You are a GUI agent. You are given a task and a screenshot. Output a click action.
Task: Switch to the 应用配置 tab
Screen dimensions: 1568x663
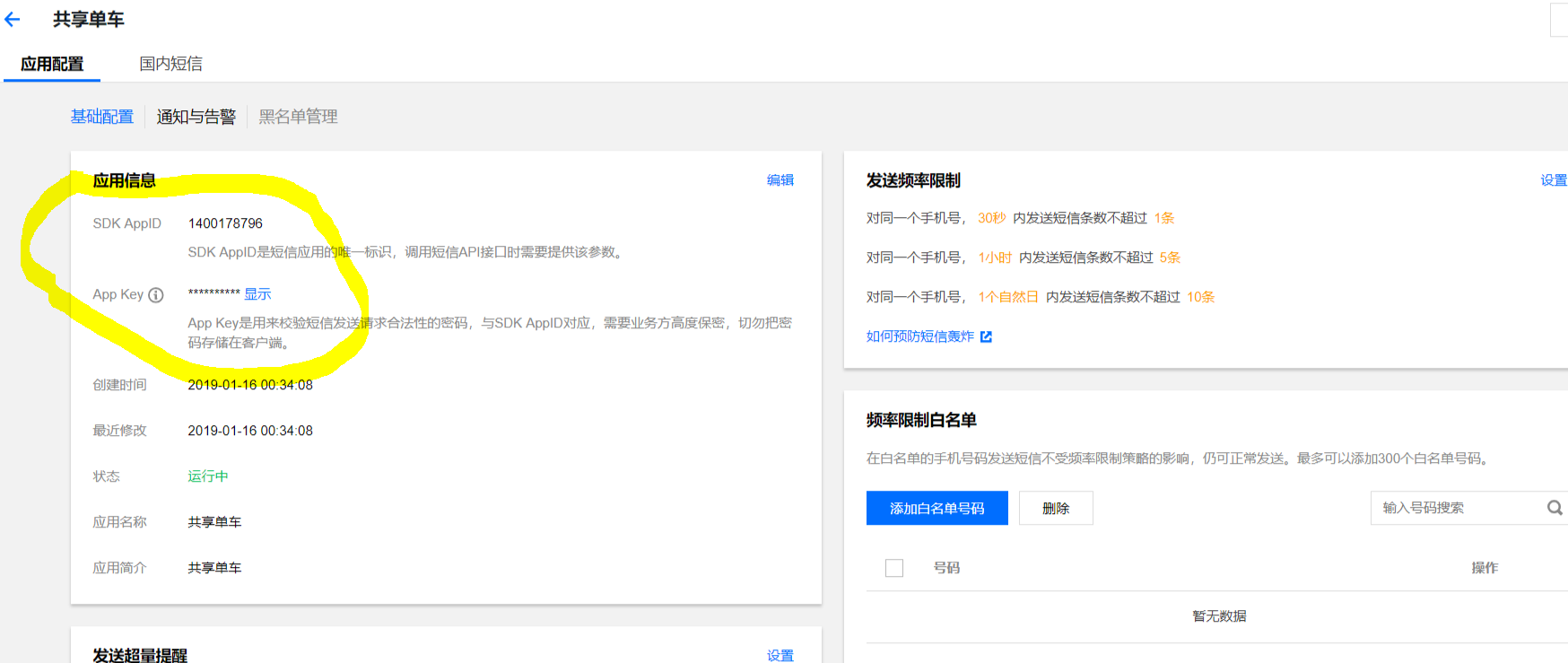(52, 64)
